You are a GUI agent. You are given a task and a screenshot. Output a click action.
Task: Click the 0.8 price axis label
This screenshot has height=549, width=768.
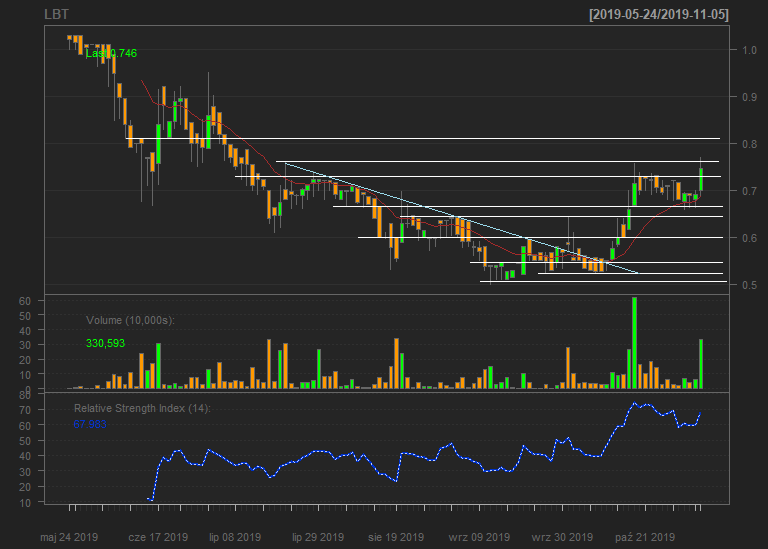(749, 144)
